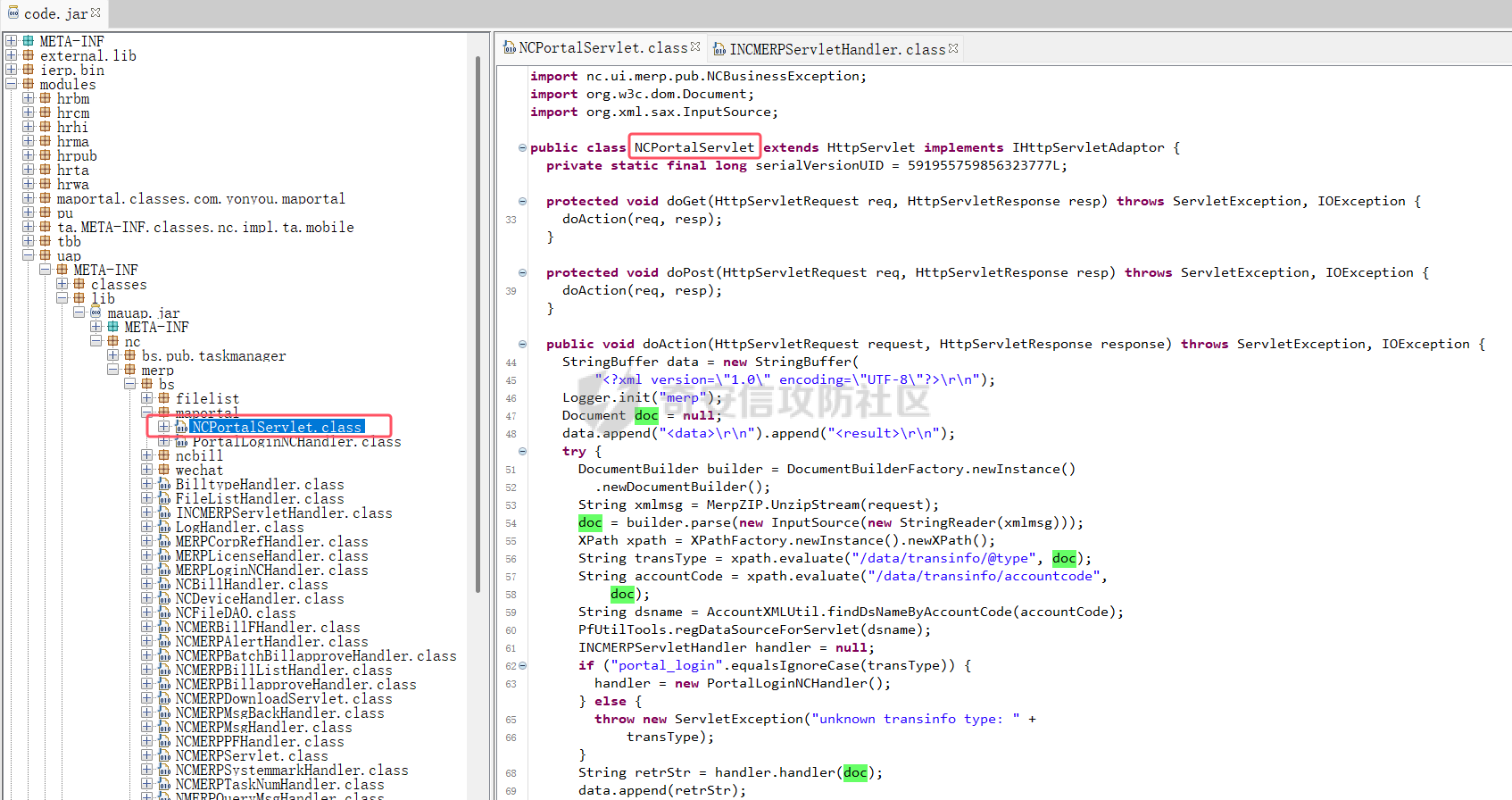
Task: Click the tbb package icon
Action: tap(45, 241)
